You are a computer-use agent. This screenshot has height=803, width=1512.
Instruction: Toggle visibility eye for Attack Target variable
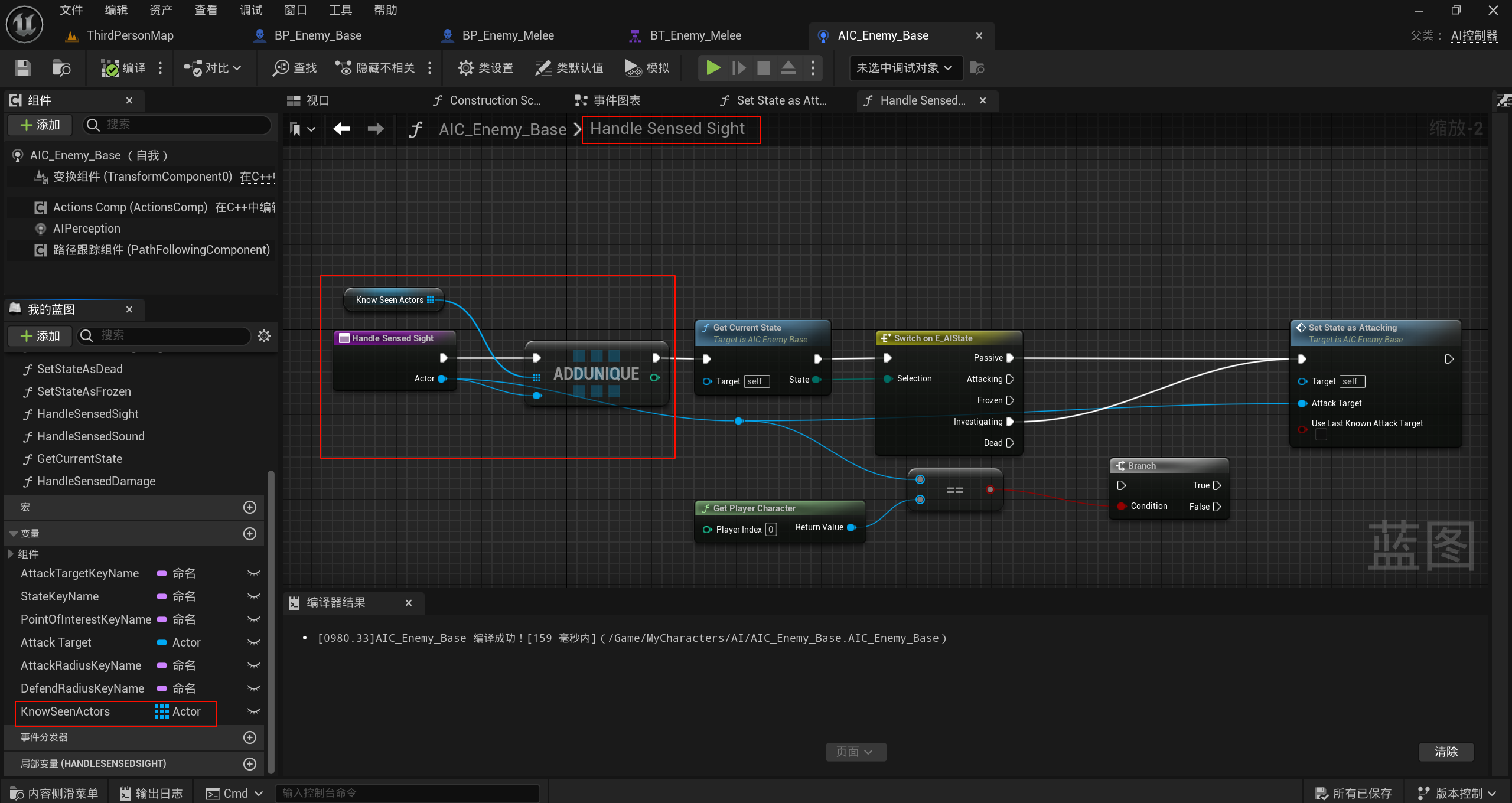254,642
